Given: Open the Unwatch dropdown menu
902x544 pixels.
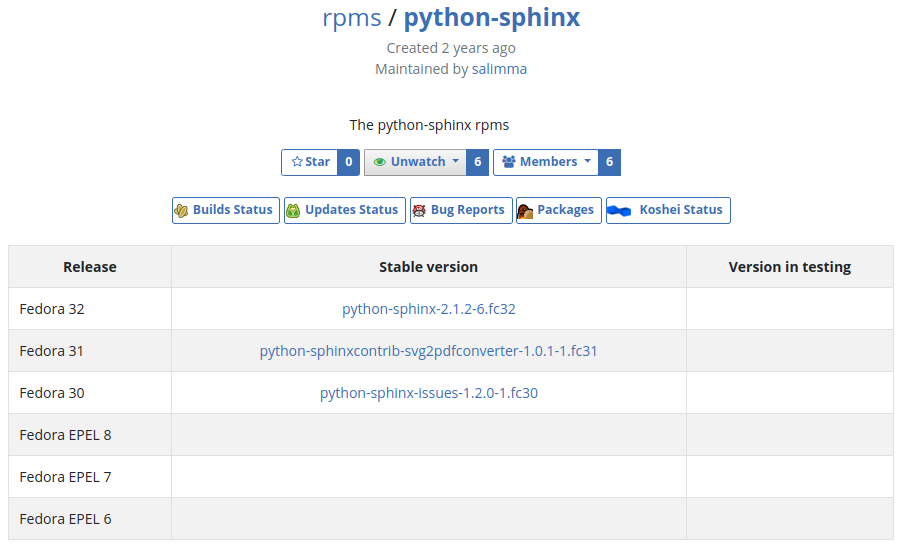Looking at the screenshot, I should (x=416, y=162).
